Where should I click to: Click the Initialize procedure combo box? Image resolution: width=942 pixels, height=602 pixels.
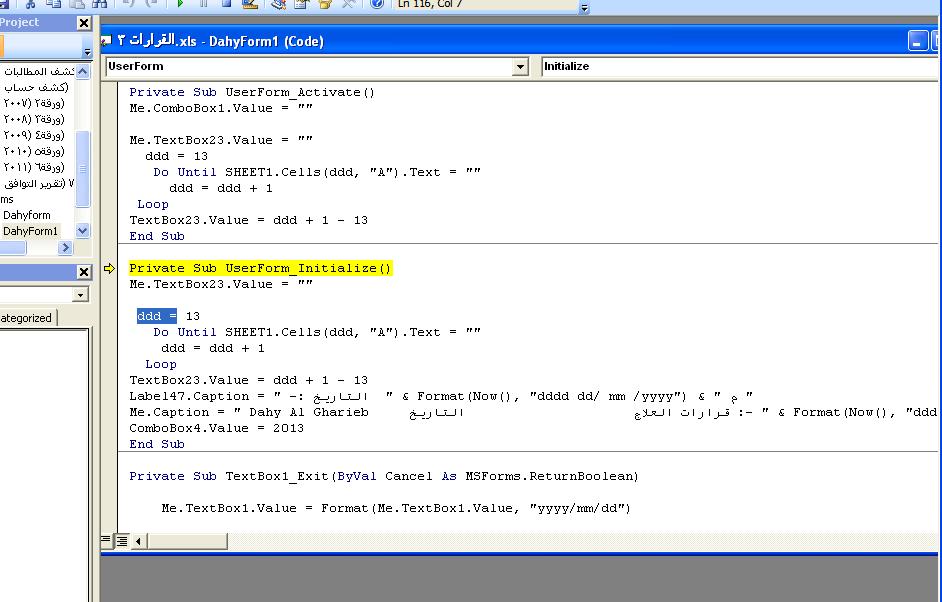[x=740, y=67]
